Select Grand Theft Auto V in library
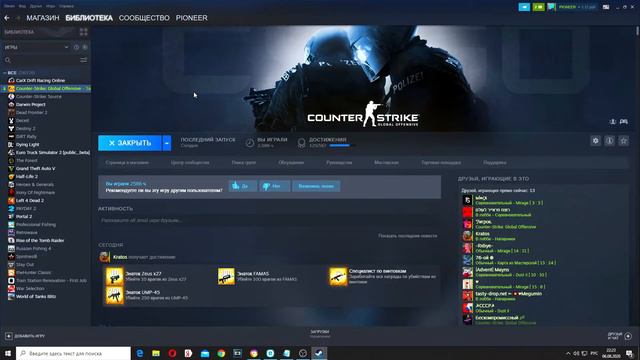Image resolution: width=640 pixels, height=360 pixels. pyautogui.click(x=35, y=168)
